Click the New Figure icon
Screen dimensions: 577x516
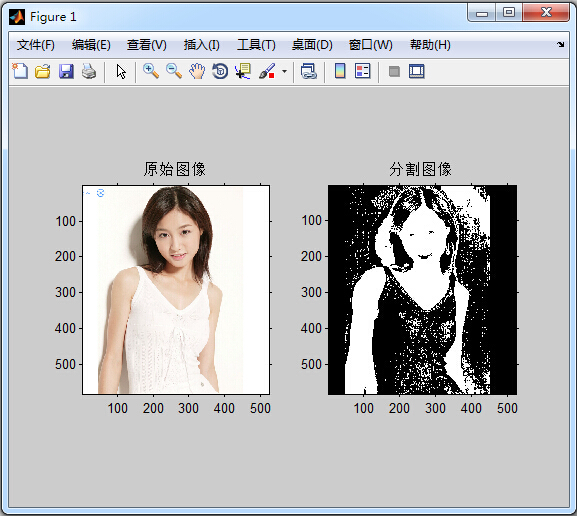20,71
